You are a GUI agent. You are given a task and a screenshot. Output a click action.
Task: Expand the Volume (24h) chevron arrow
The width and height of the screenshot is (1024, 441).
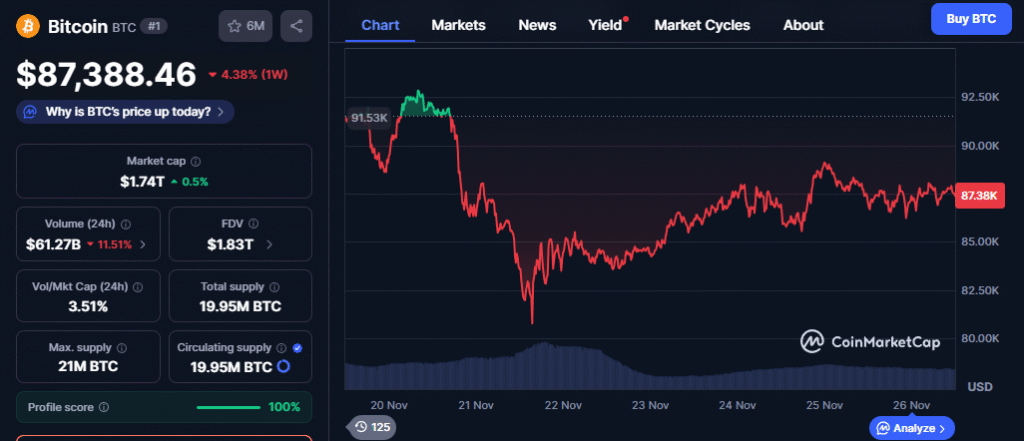coord(143,245)
